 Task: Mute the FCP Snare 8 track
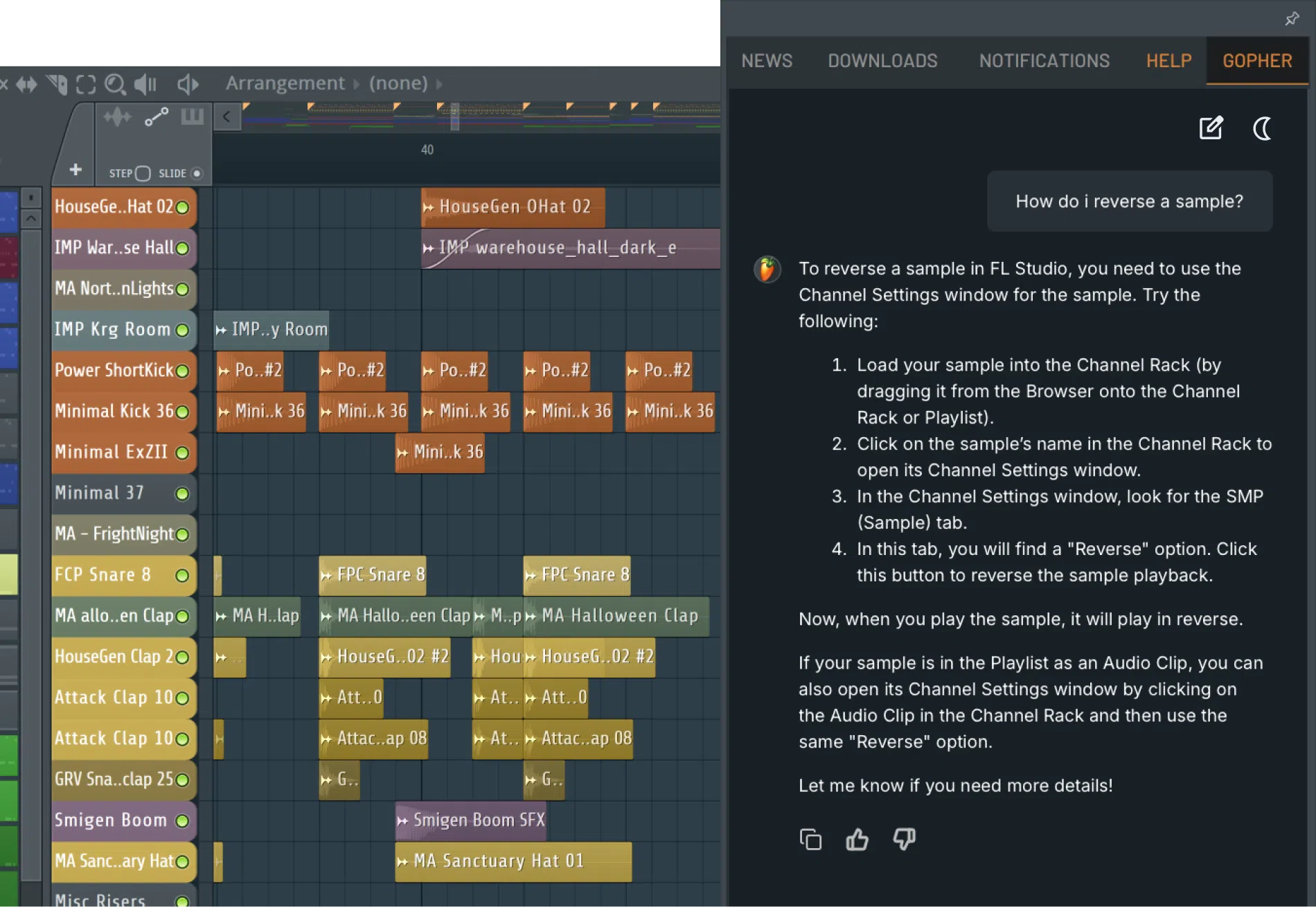point(182,575)
